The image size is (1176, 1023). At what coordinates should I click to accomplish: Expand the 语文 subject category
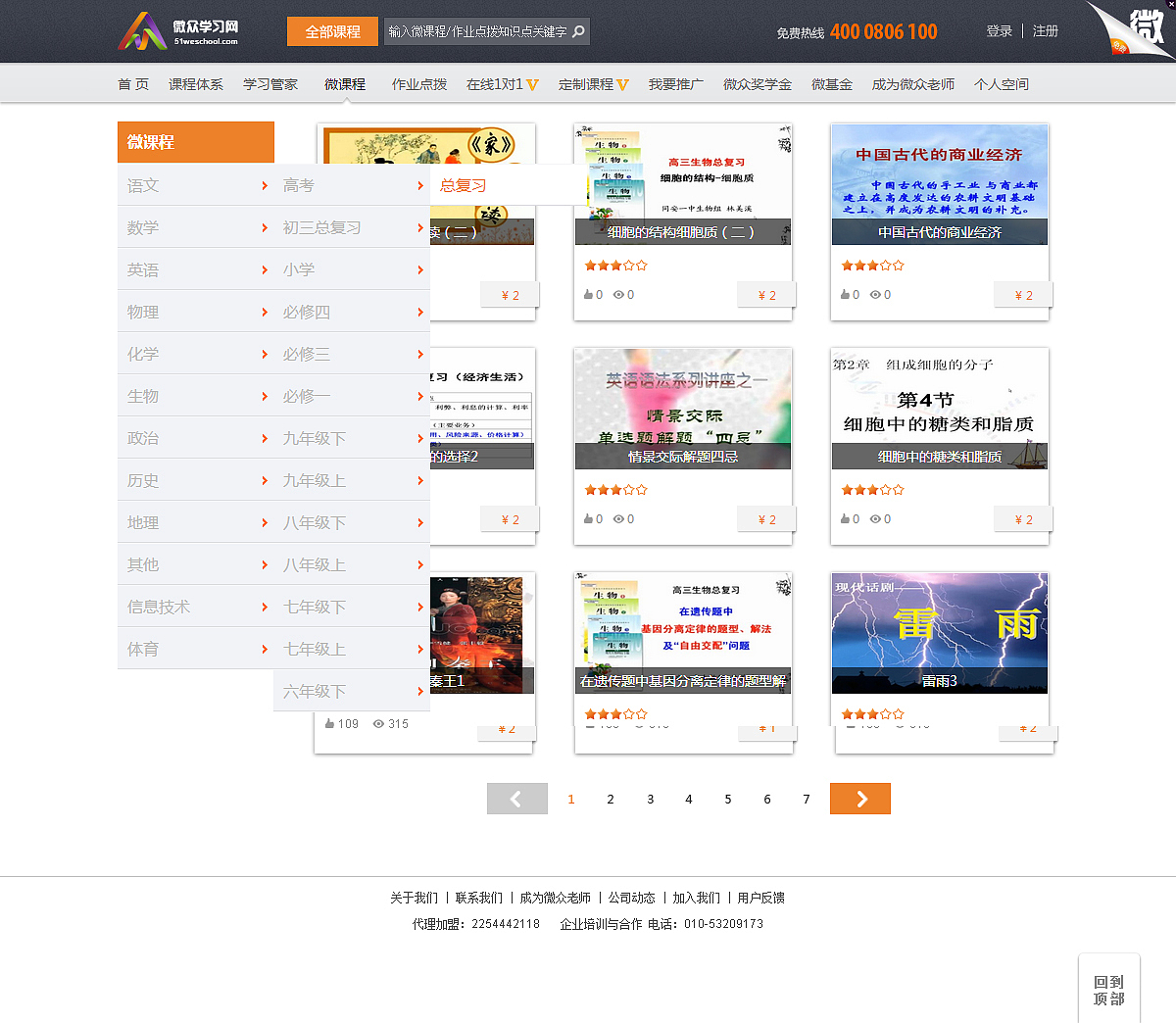coord(196,185)
